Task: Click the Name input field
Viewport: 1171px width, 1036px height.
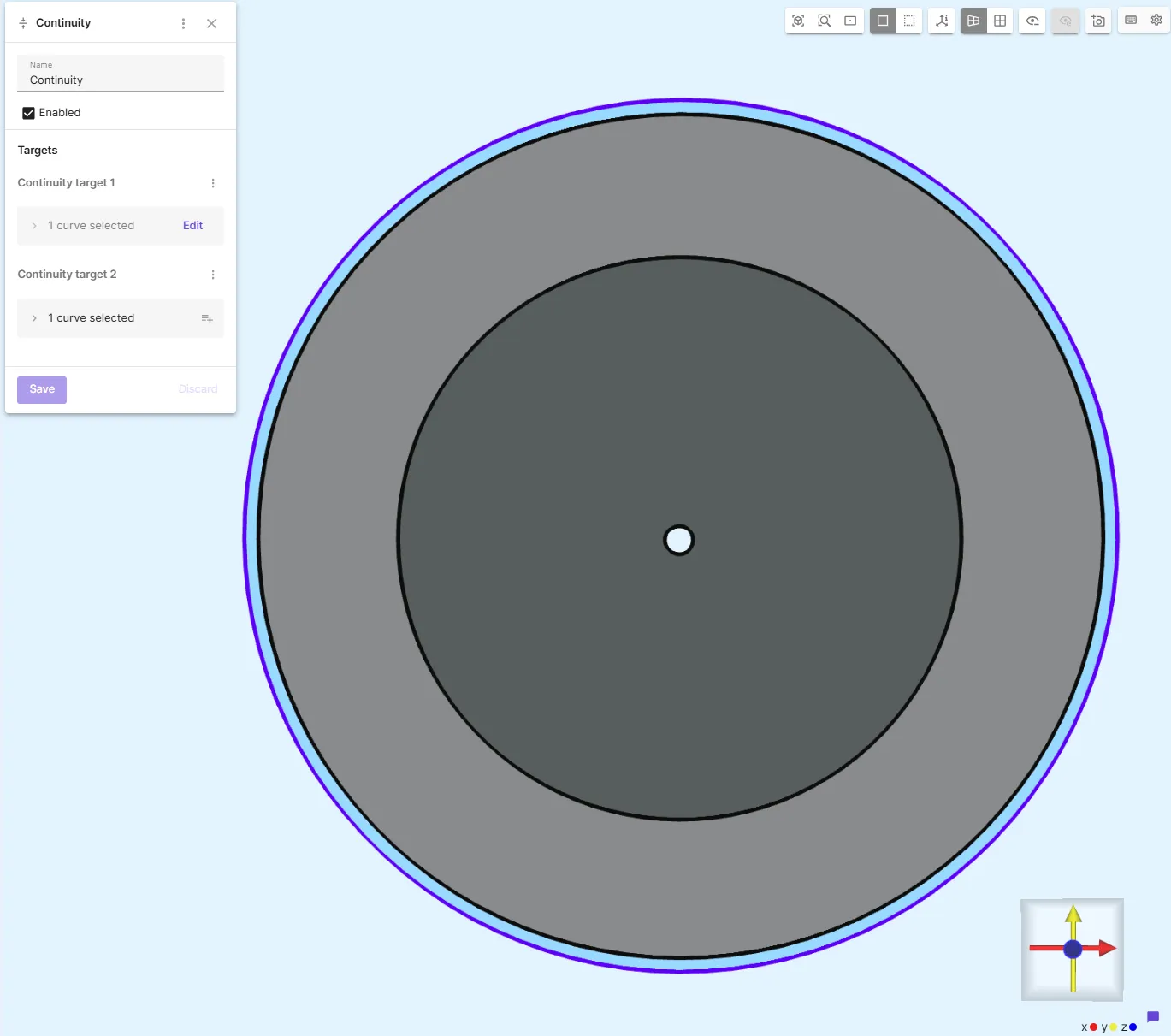Action: click(x=121, y=74)
